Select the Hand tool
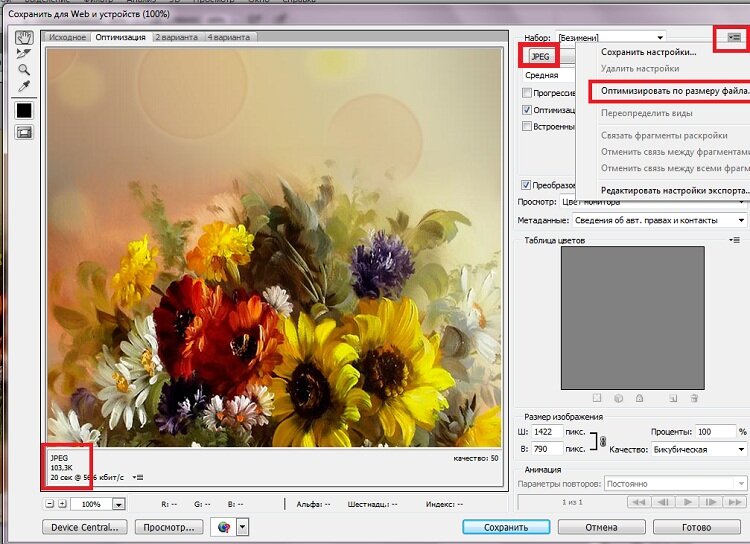 click(x=23, y=37)
